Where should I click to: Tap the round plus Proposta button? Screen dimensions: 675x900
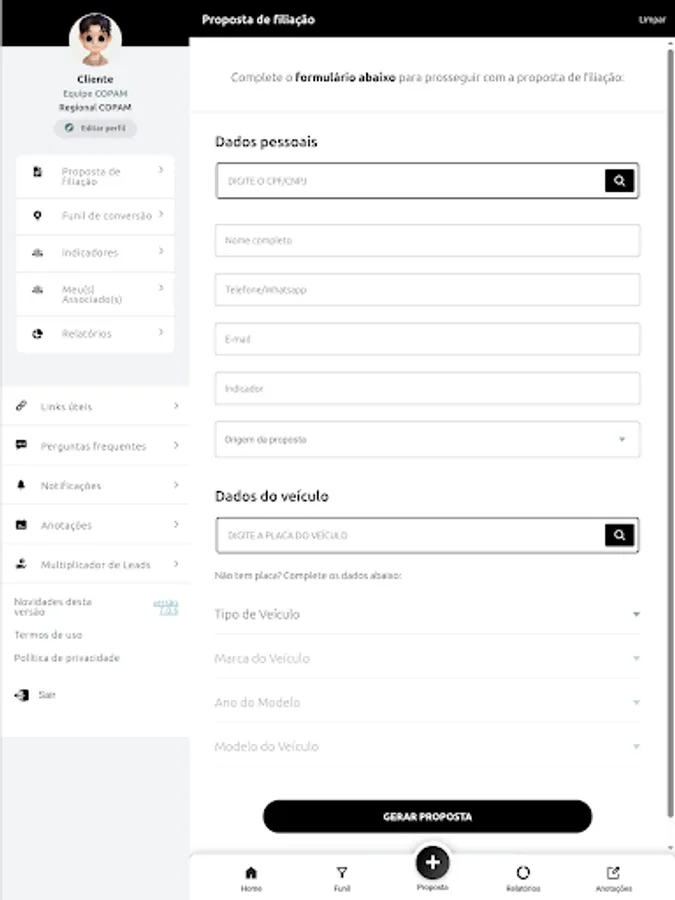click(432, 862)
